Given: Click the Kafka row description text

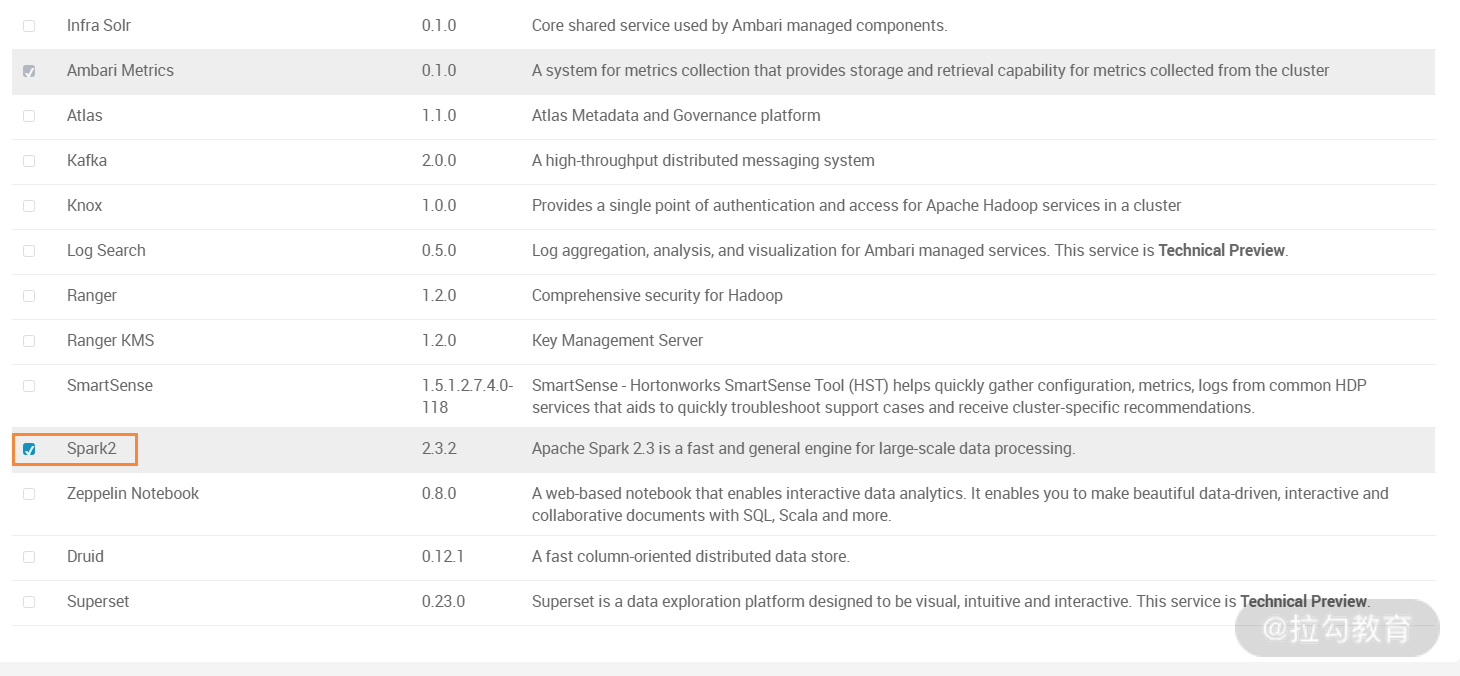Looking at the screenshot, I should 703,161.
